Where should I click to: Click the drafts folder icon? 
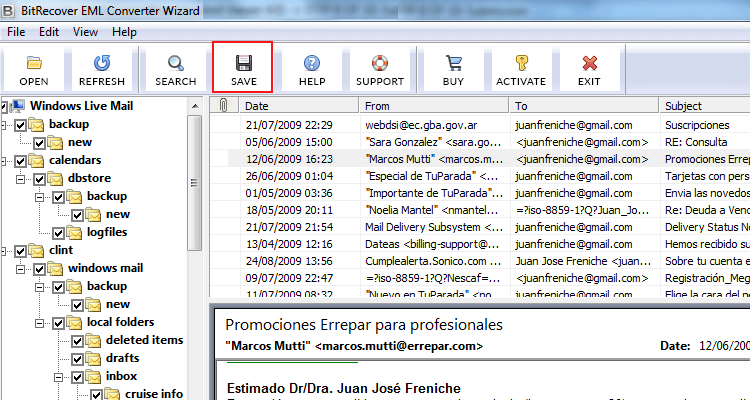pyautogui.click(x=94, y=358)
